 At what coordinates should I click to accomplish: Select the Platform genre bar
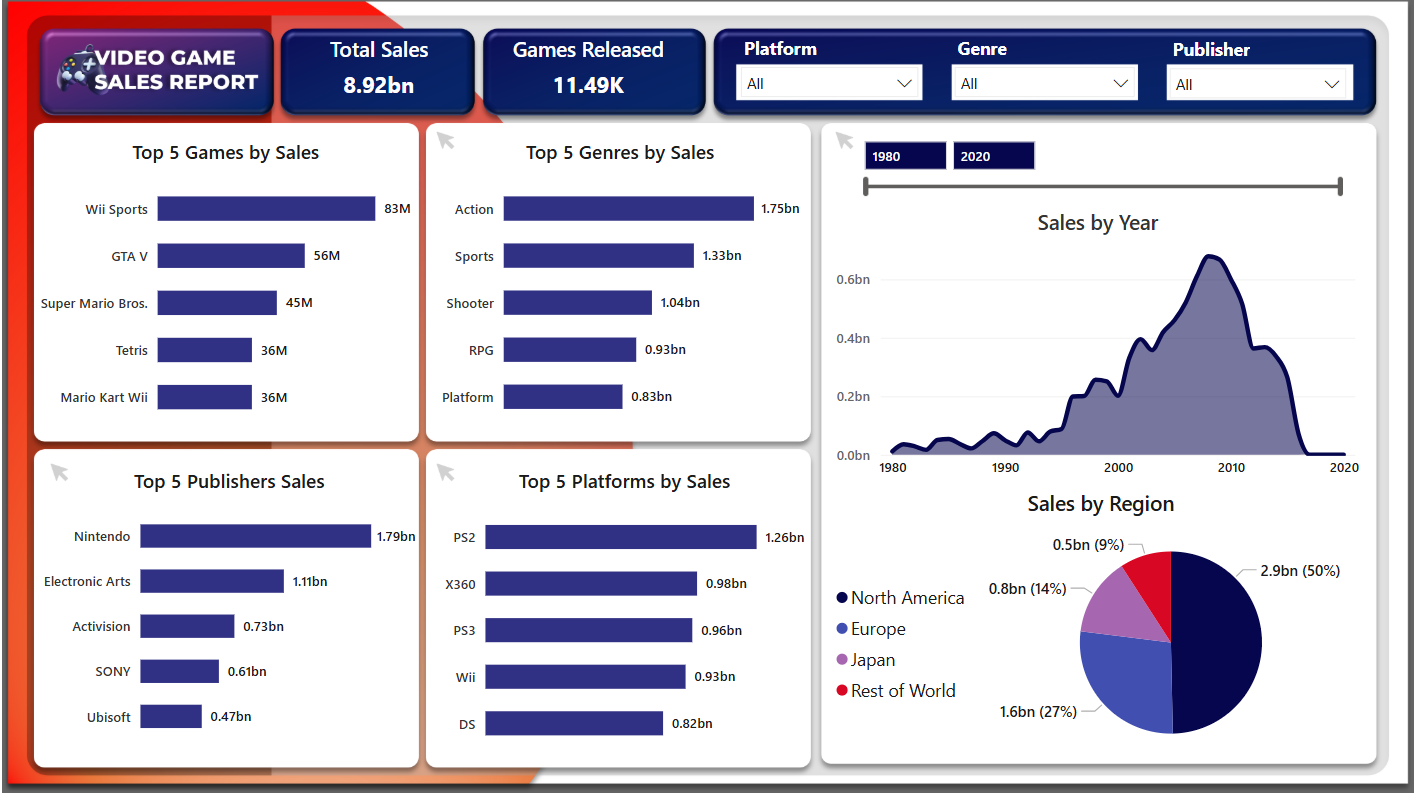(563, 397)
